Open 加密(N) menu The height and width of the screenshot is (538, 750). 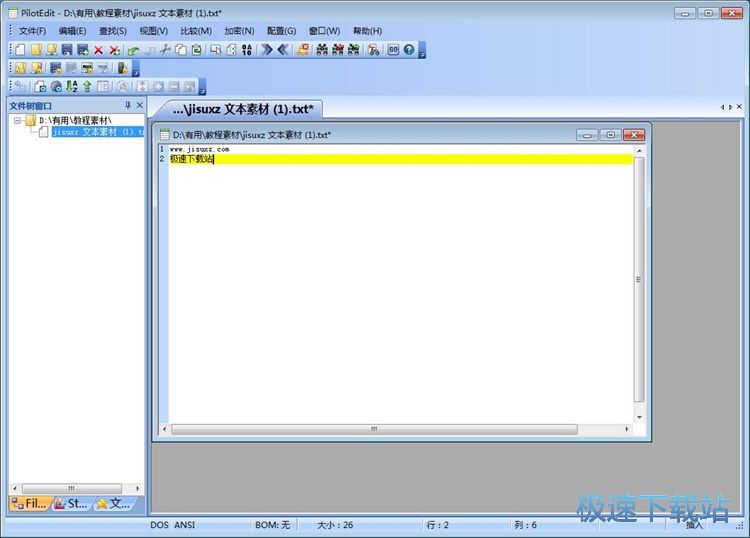[x=239, y=31]
